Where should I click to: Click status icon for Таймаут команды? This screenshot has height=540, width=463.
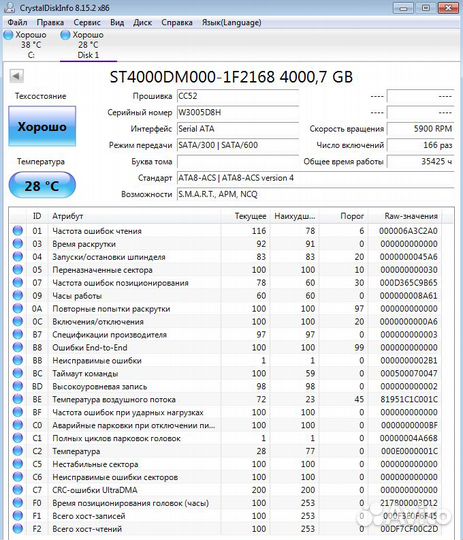point(18,373)
